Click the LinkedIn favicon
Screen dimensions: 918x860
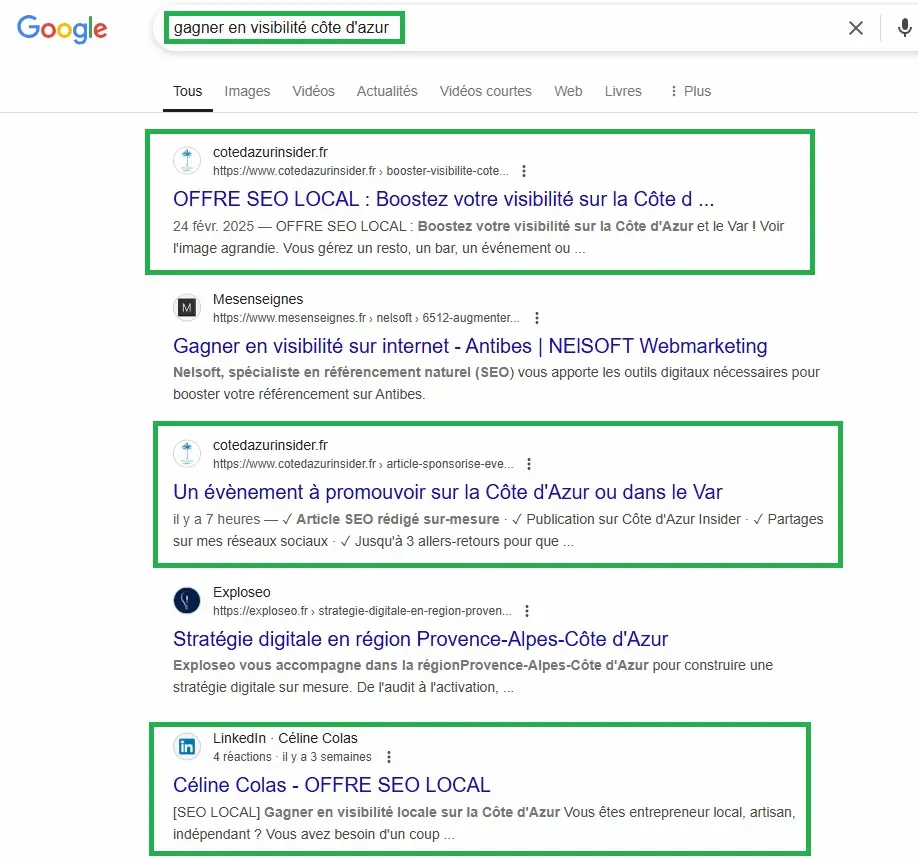pyautogui.click(x=187, y=747)
